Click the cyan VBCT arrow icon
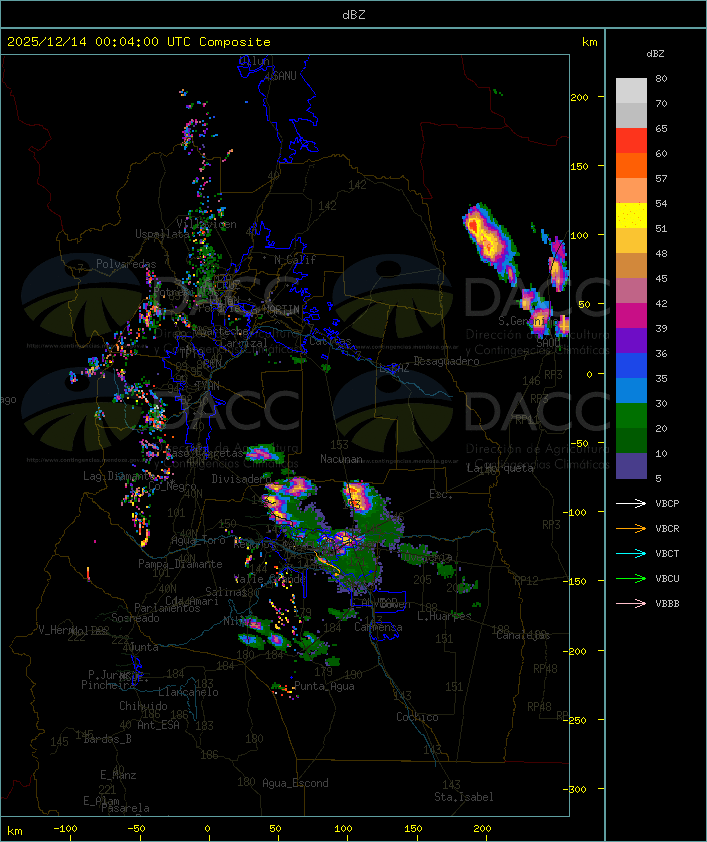Image resolution: width=707 pixels, height=842 pixels. pyautogui.click(x=631, y=553)
